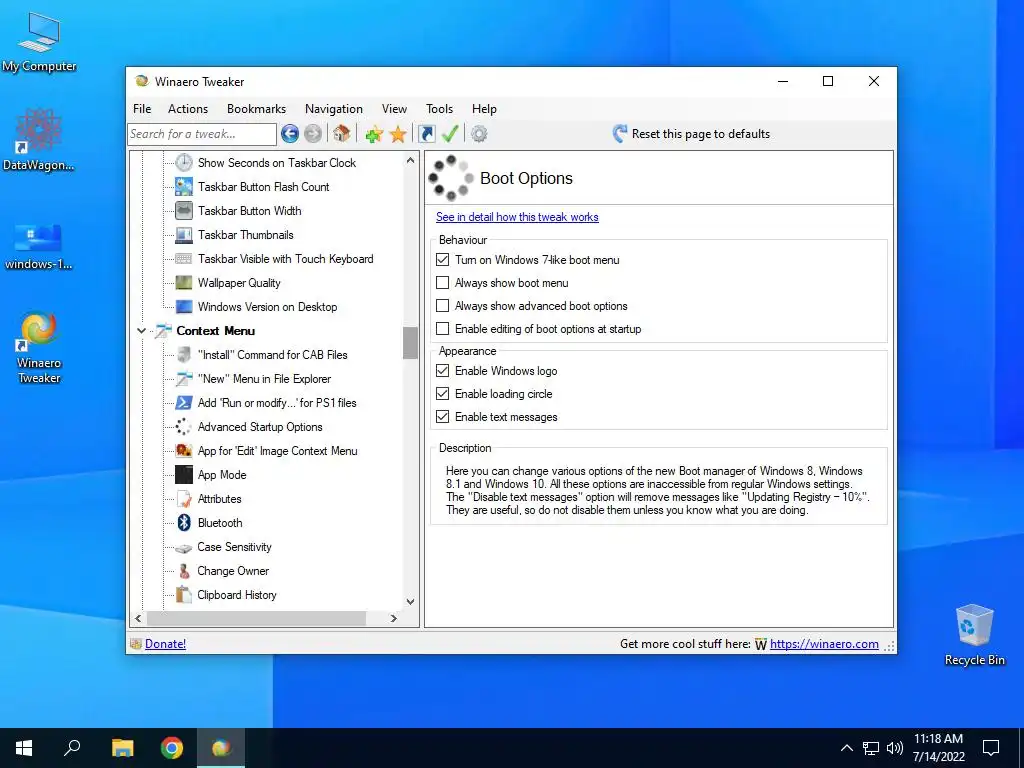Select the Bluetooth icon in the tree

coord(184,522)
